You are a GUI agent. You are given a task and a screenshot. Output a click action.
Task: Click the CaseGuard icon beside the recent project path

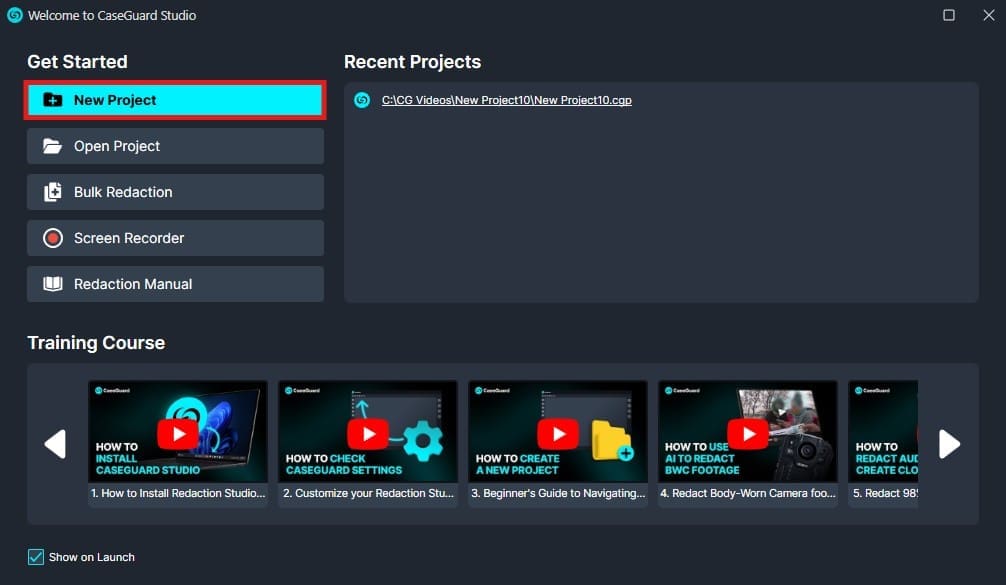pos(361,100)
